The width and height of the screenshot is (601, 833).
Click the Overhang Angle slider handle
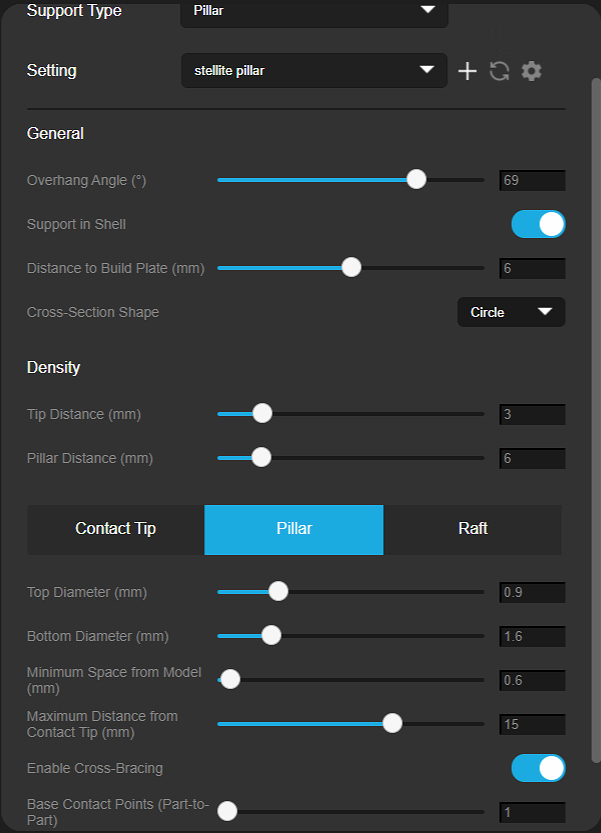point(417,180)
